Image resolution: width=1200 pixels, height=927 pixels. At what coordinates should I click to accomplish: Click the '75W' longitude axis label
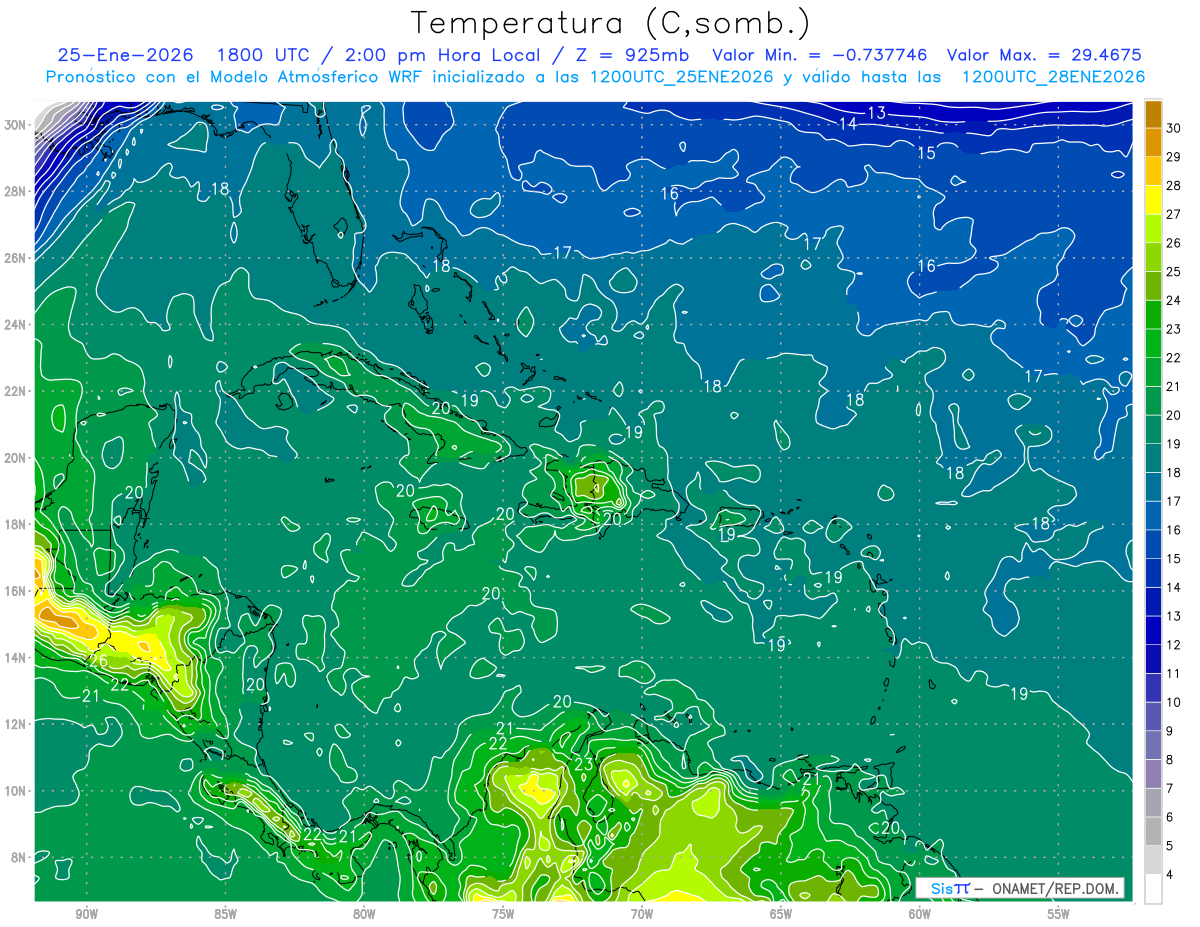coord(503,914)
